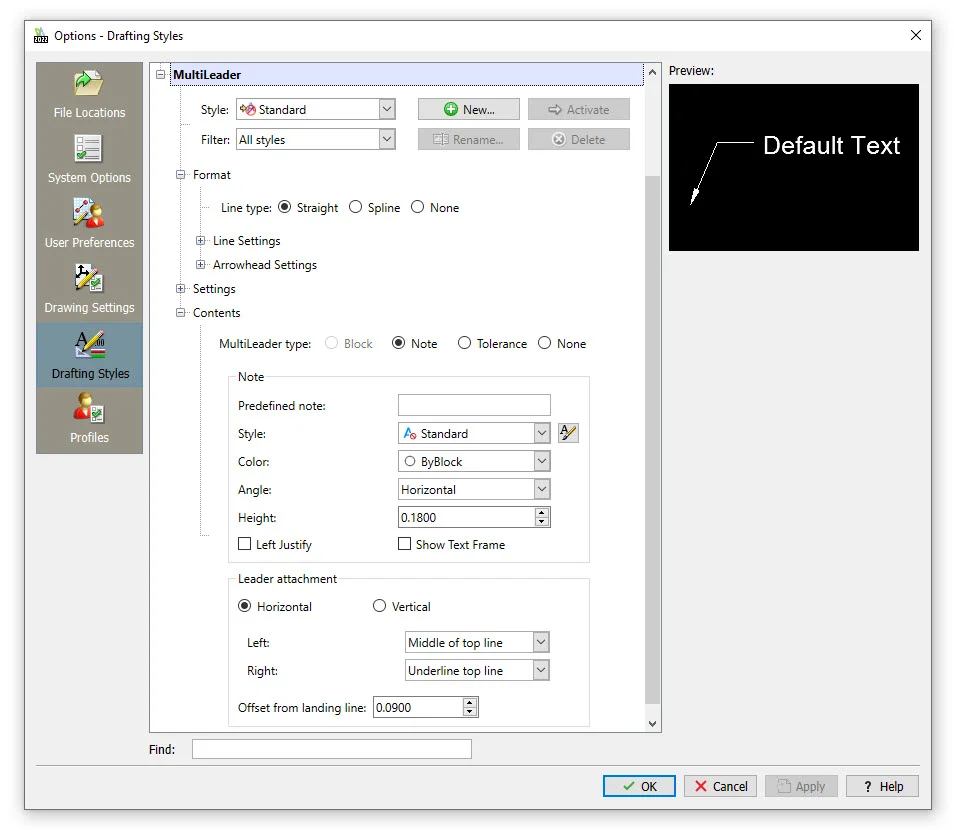
Task: Open the Angle Horizontal dropdown
Action: [x=541, y=490]
